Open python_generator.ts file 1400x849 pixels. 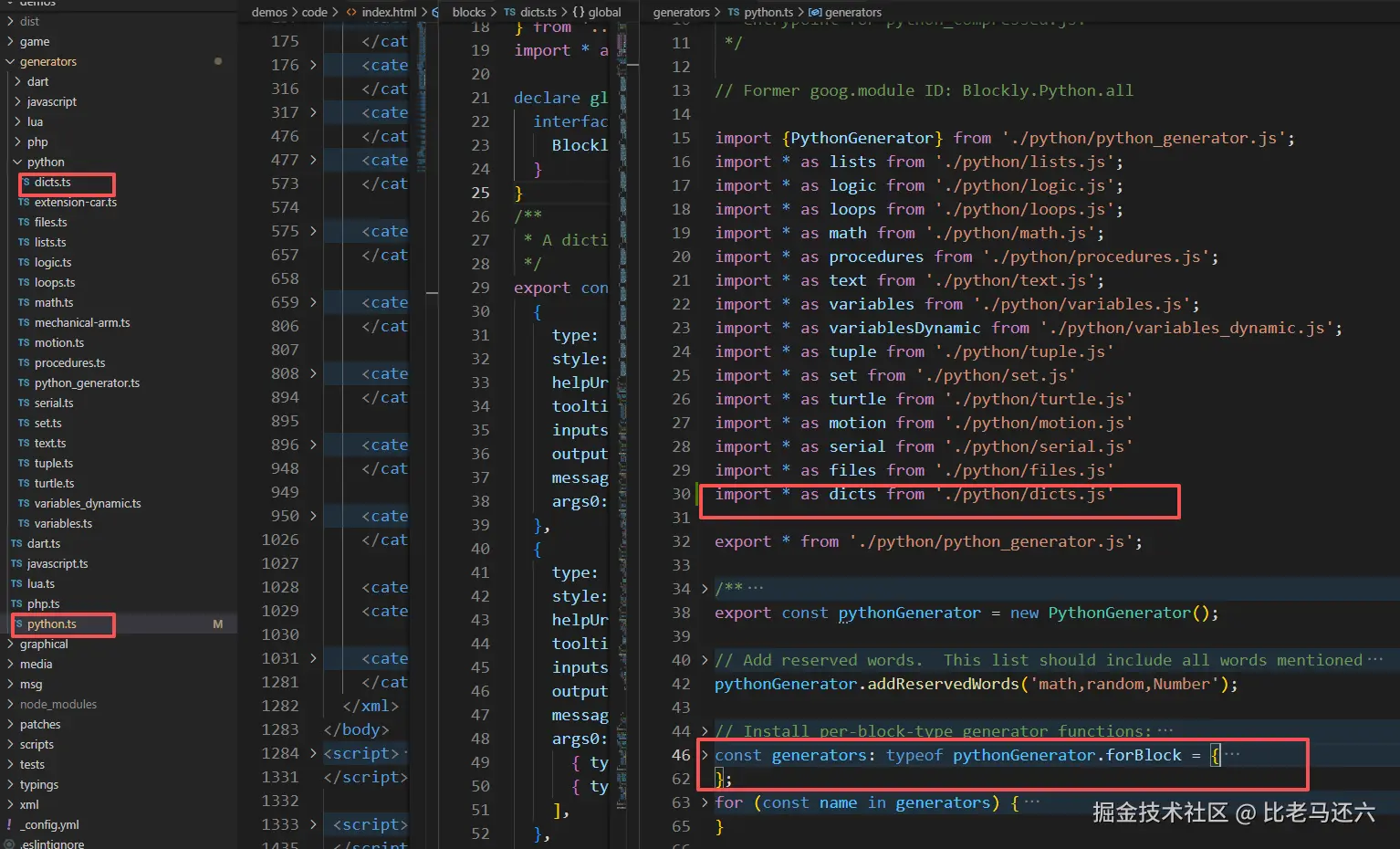[88, 383]
